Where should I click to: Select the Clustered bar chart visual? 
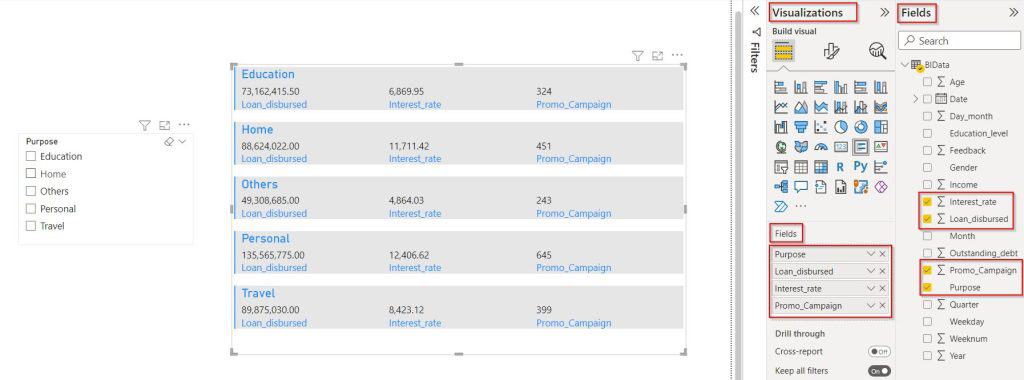[821, 87]
